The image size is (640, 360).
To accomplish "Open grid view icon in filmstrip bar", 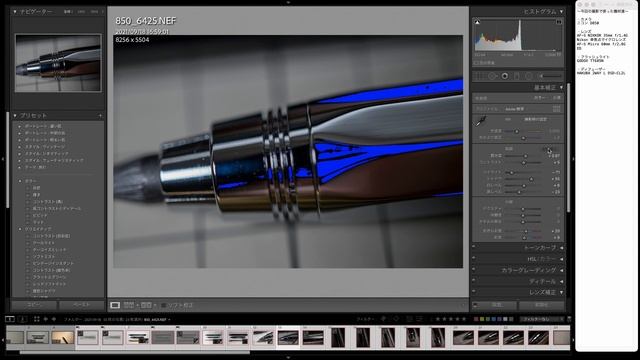I will click(37, 319).
